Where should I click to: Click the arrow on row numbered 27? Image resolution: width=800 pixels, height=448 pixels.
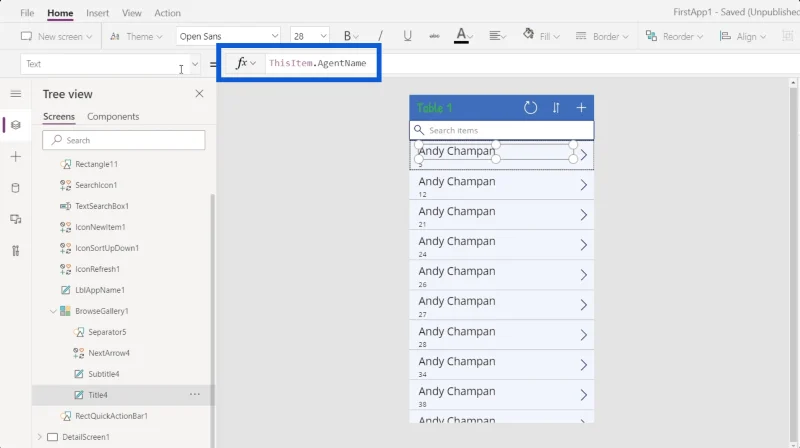tap(584, 305)
